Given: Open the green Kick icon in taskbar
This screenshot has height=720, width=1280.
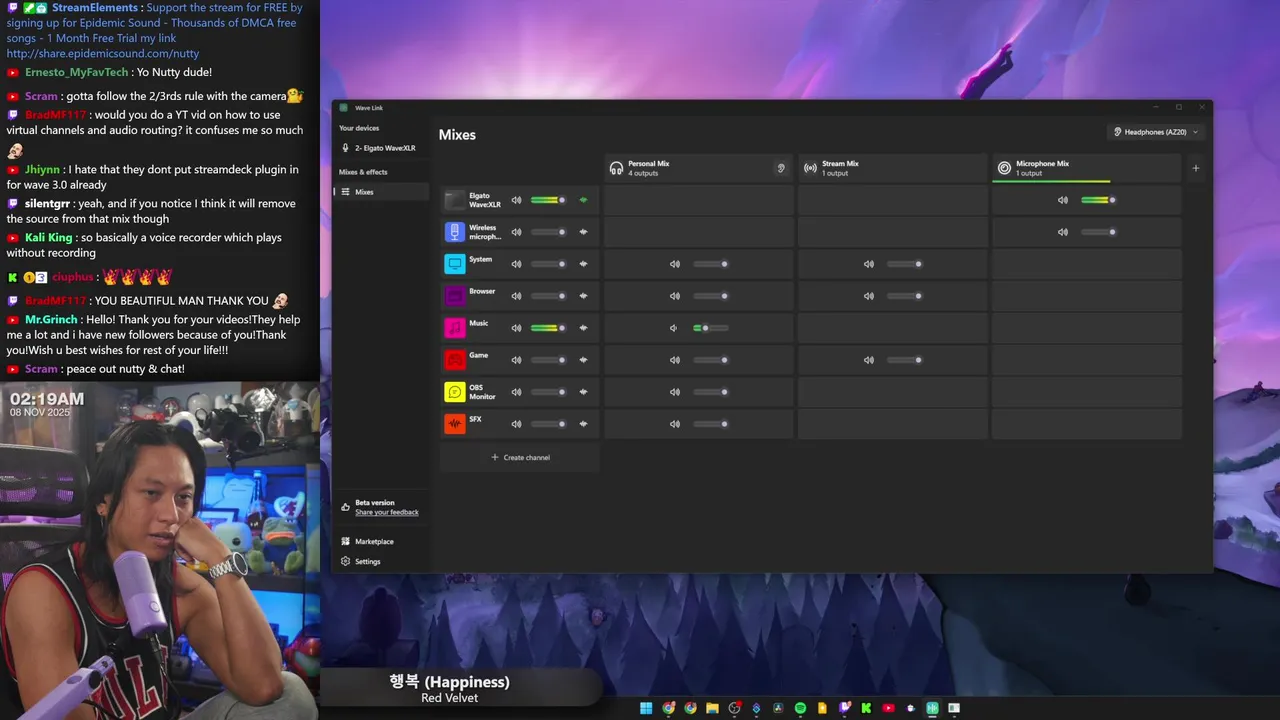Looking at the screenshot, I should 866,708.
